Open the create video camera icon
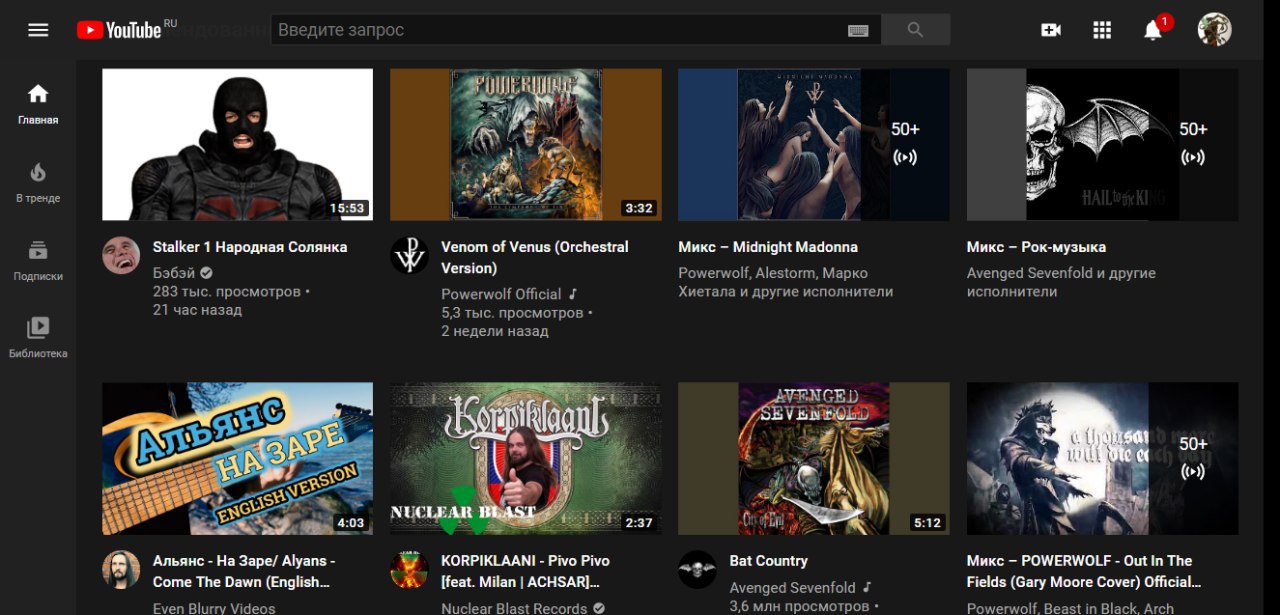This screenshot has height=615, width=1280. point(1051,30)
